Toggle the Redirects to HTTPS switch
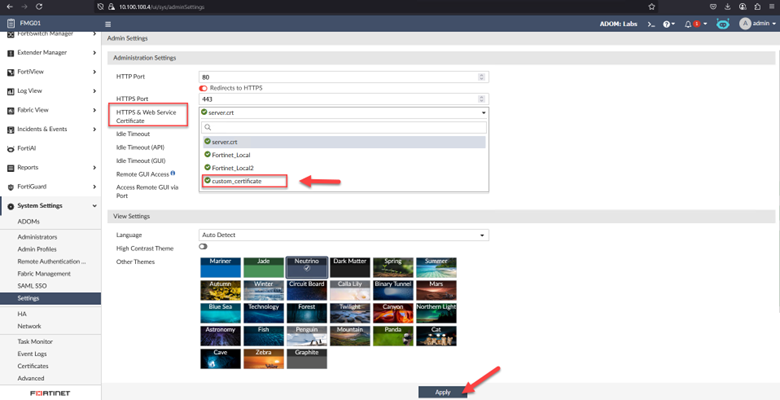This screenshot has height=400, width=780. (x=203, y=88)
